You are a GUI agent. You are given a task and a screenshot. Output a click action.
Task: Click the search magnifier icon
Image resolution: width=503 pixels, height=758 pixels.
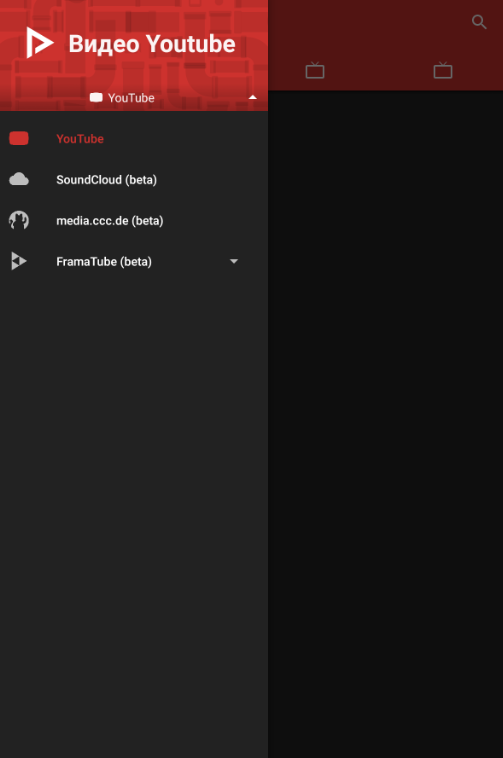coord(479,22)
